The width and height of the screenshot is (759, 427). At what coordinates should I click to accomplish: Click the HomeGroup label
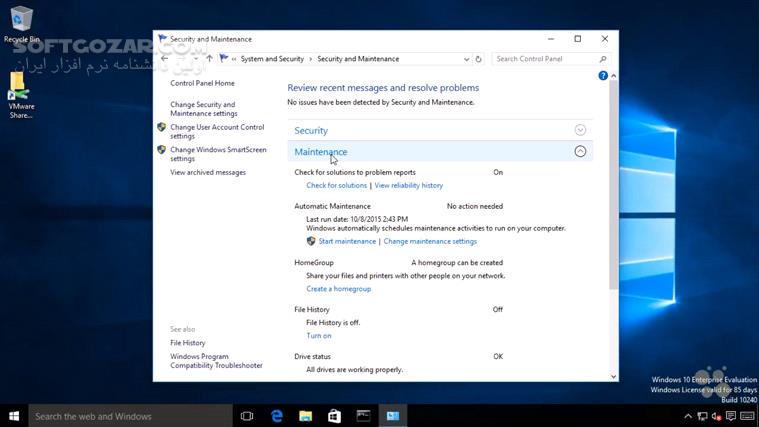click(314, 262)
